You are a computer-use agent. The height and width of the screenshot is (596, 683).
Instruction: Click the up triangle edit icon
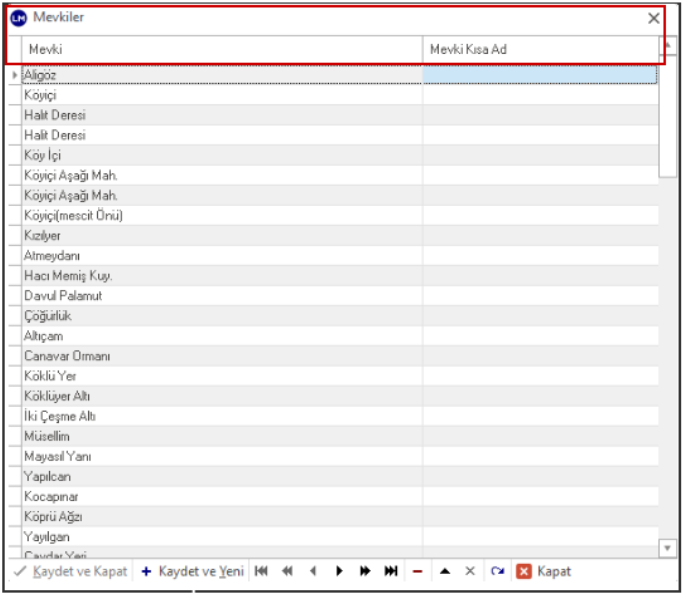point(444,571)
